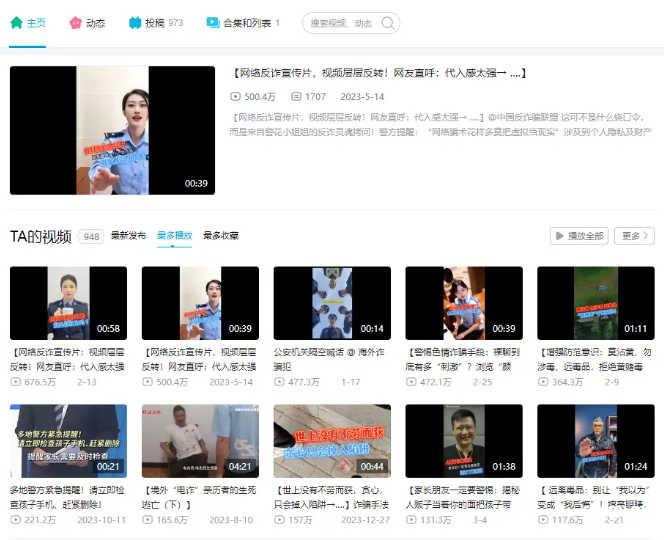
Task: Click the pink 动态 activity icon
Action: (x=75, y=22)
